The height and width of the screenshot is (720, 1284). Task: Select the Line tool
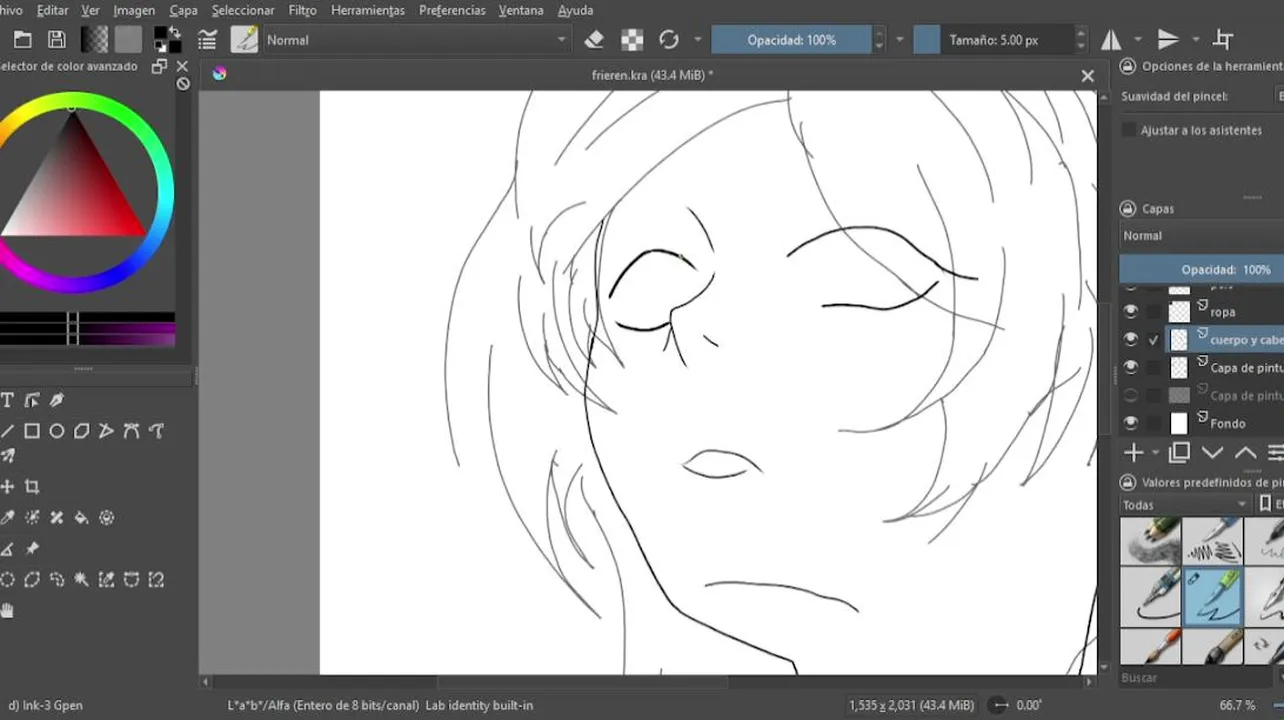click(7, 431)
